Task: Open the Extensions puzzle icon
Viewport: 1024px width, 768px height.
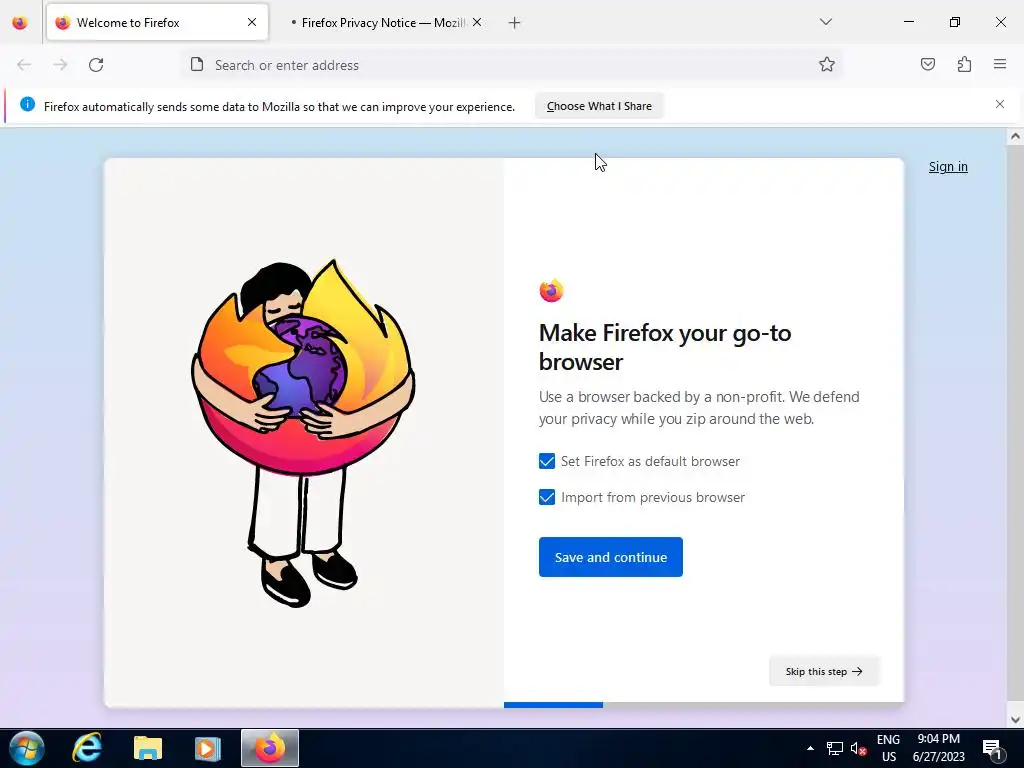Action: 964,64
